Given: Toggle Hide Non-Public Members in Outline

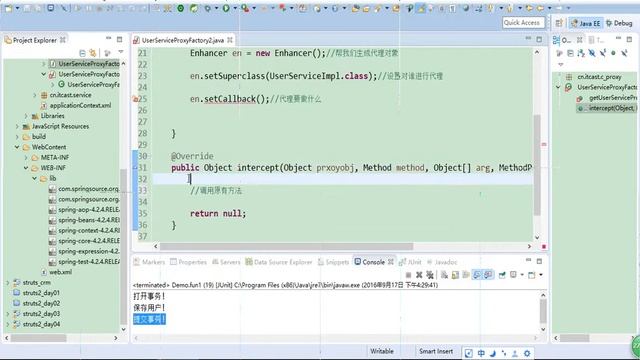Looking at the screenshot, I should (x=613, y=53).
